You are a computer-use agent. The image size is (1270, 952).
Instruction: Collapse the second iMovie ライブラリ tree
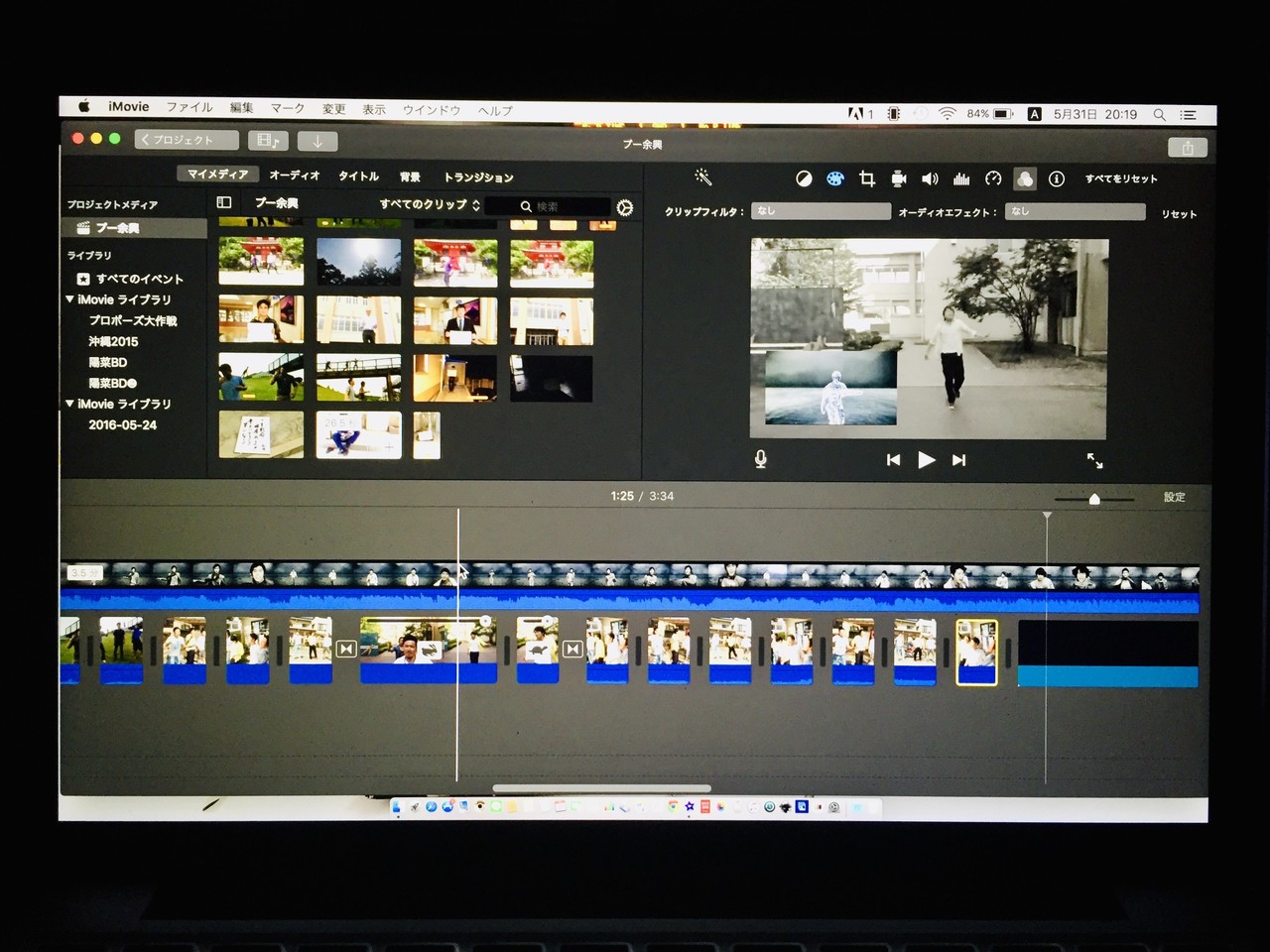tap(70, 404)
